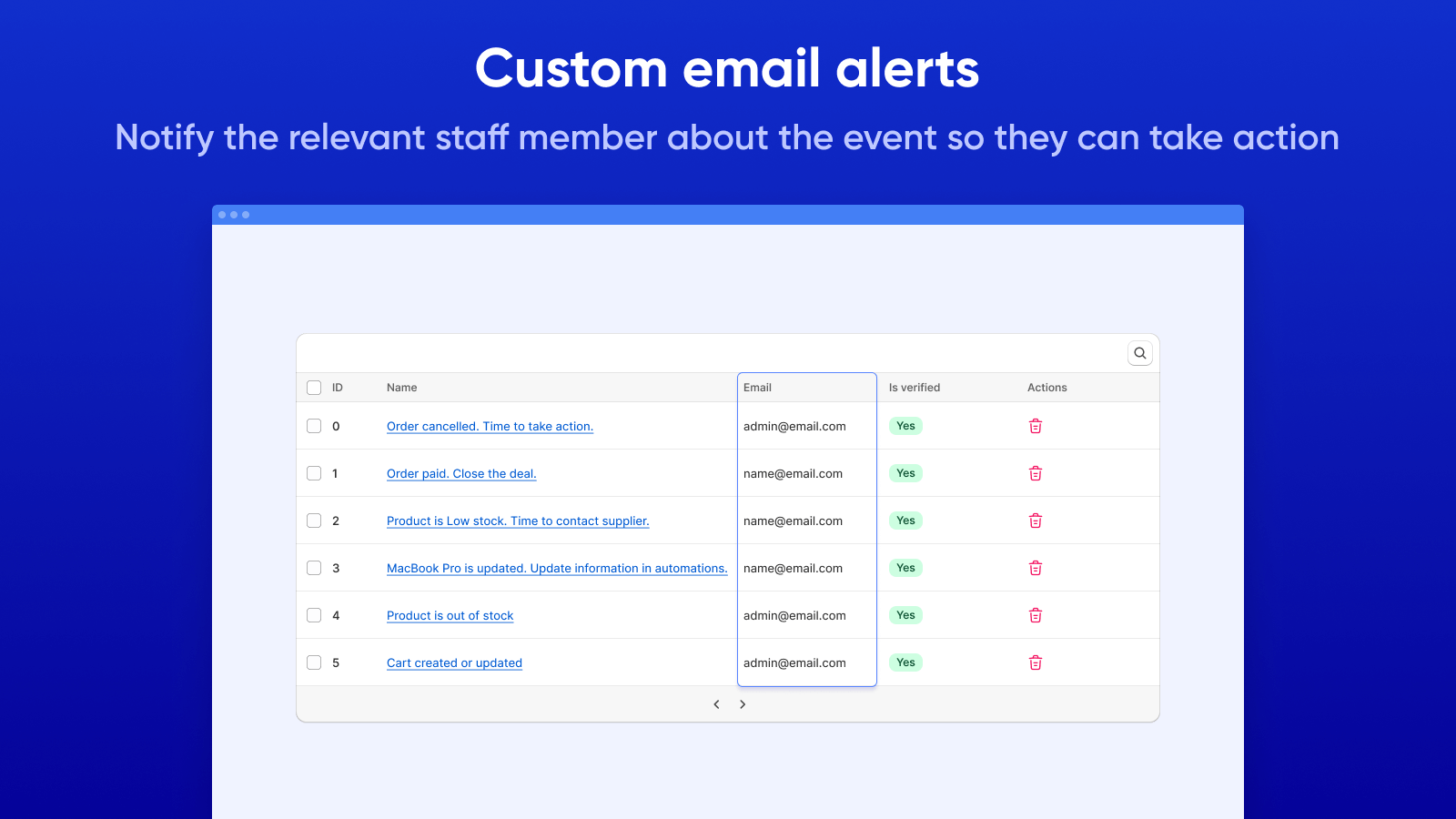Viewport: 1456px width, 819px height.
Task: Click the Email column header
Action: coord(757,388)
